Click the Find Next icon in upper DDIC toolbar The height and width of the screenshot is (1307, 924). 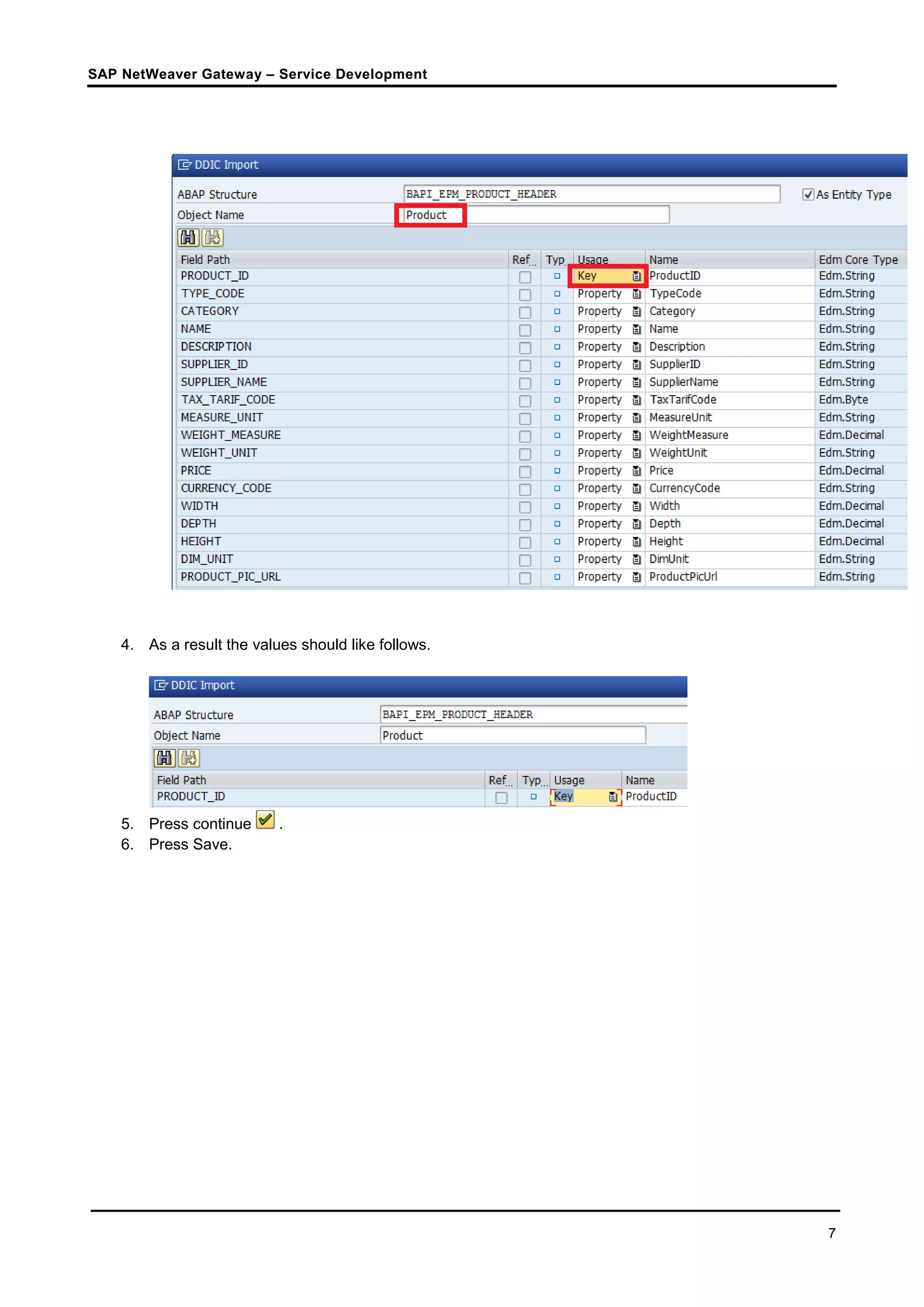[213, 237]
